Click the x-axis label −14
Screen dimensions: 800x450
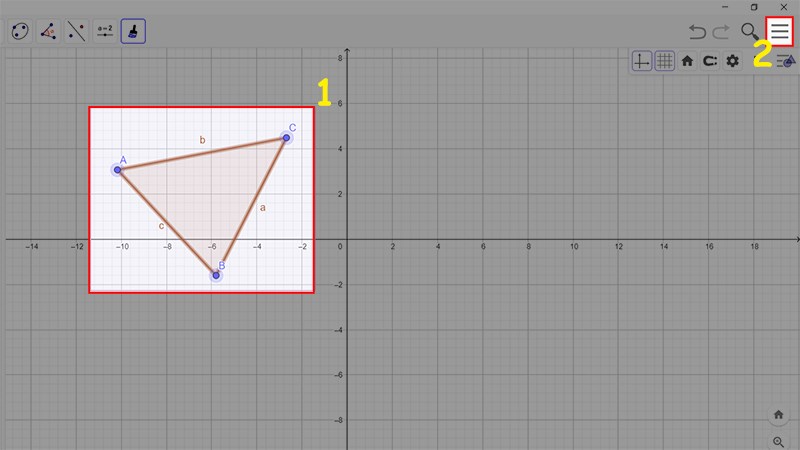32,246
